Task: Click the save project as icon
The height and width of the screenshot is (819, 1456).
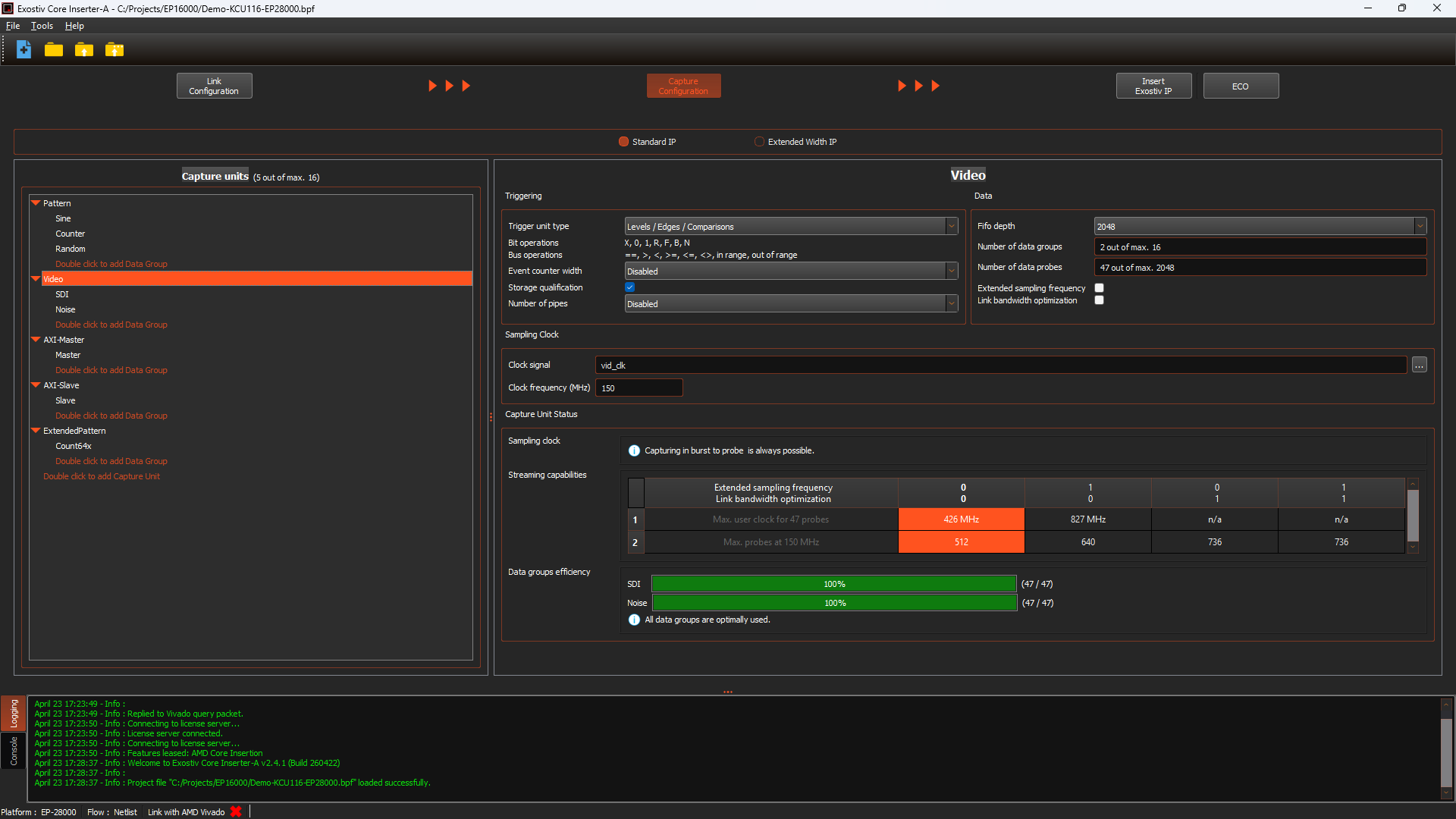Action: tap(115, 50)
